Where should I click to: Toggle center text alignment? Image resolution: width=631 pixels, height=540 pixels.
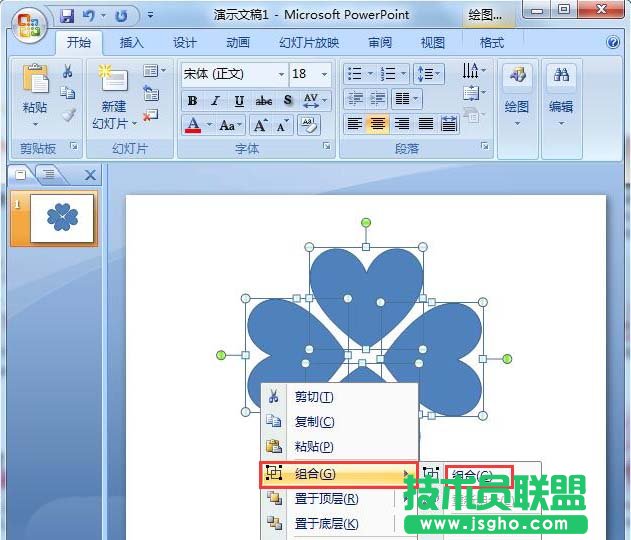pyautogui.click(x=377, y=124)
